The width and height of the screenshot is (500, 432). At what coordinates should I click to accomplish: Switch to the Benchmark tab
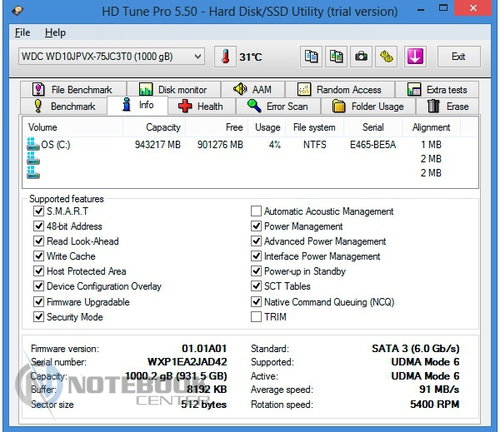click(x=64, y=106)
